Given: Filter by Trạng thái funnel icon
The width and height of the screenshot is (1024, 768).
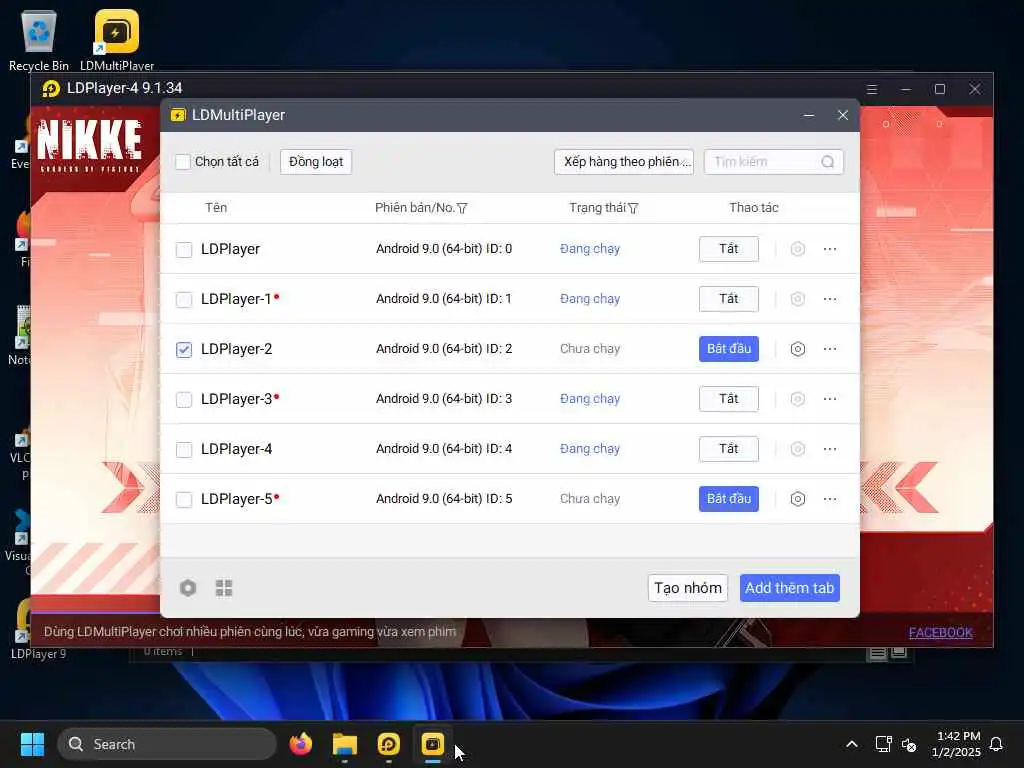Looking at the screenshot, I should [x=633, y=208].
